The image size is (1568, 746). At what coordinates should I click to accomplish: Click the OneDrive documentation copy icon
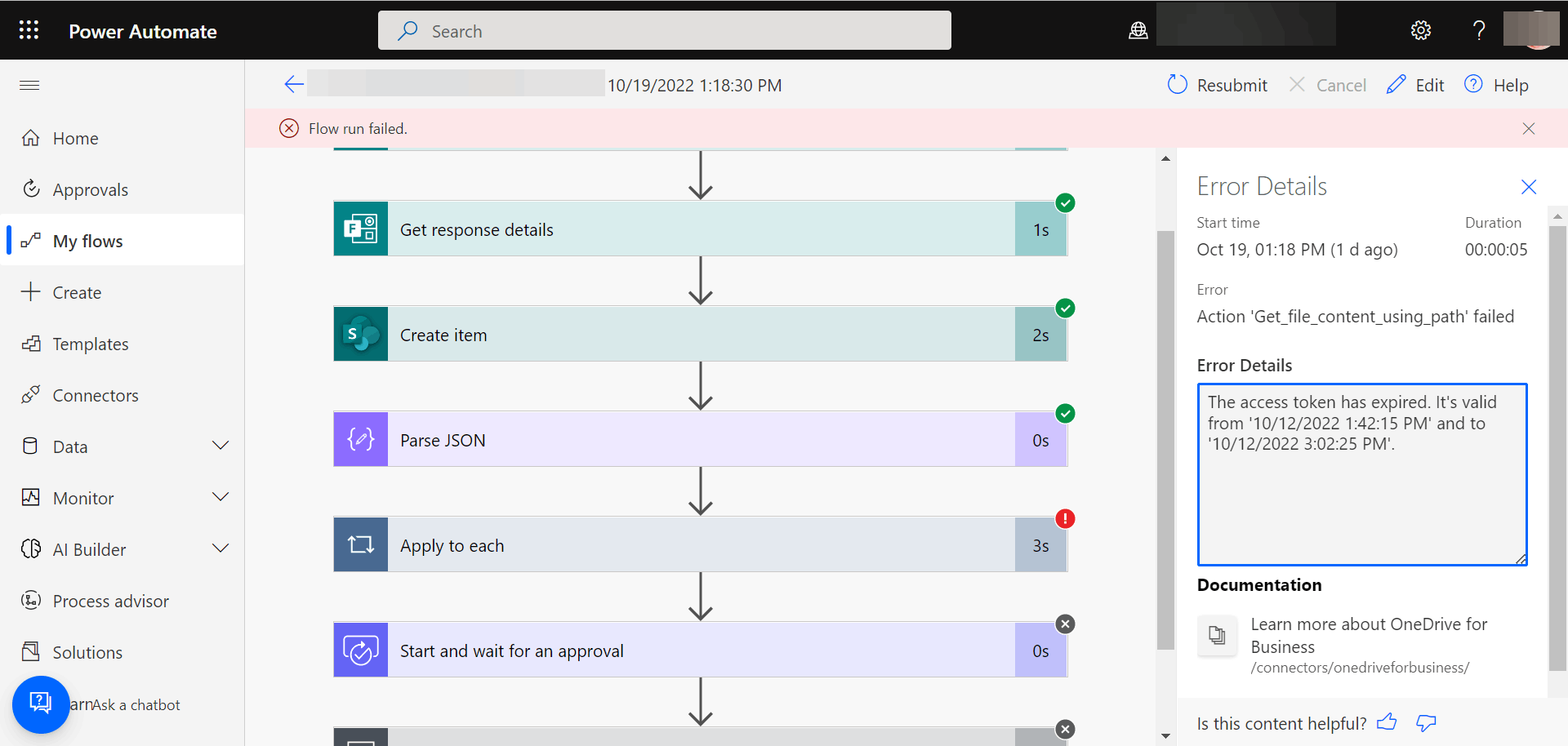[x=1217, y=635]
